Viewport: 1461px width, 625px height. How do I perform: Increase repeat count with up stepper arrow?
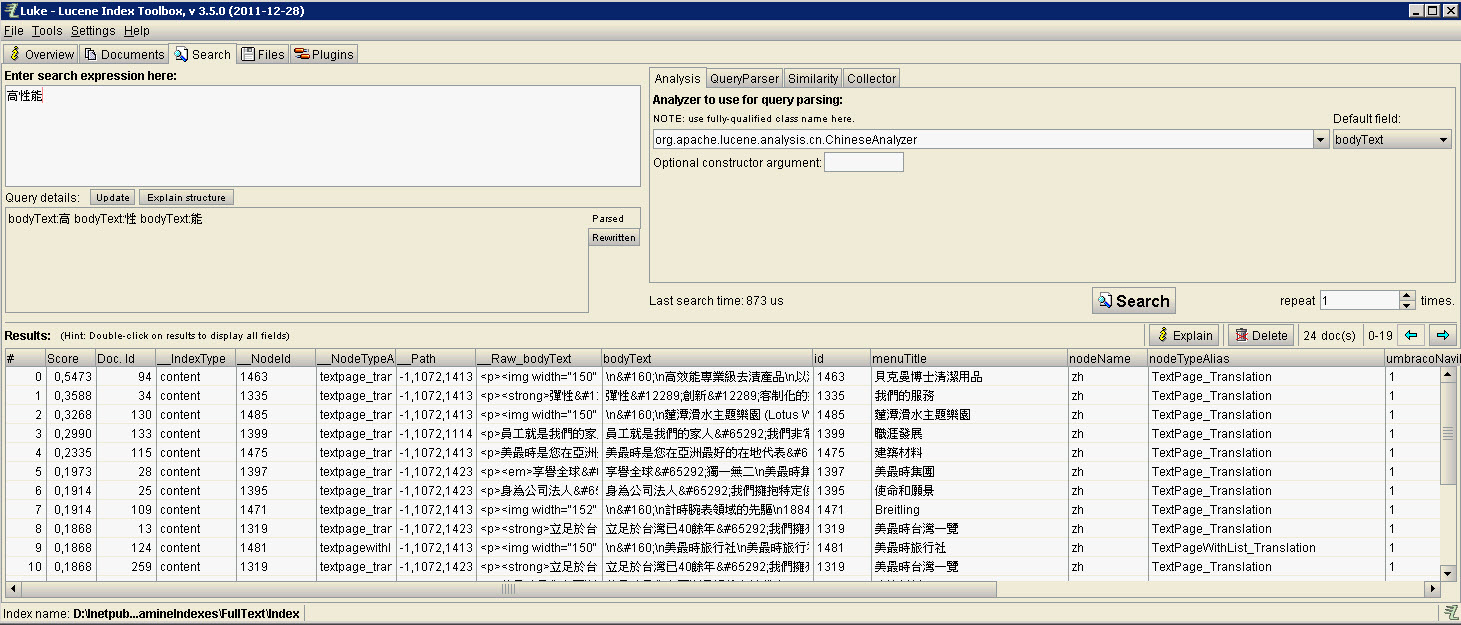[x=1407, y=296]
